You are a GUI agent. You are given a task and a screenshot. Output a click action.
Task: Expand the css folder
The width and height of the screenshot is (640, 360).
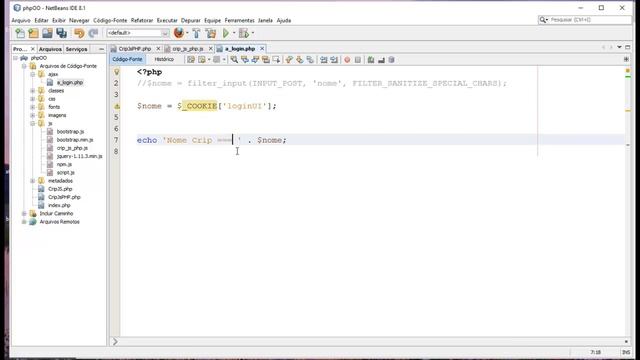[33, 99]
